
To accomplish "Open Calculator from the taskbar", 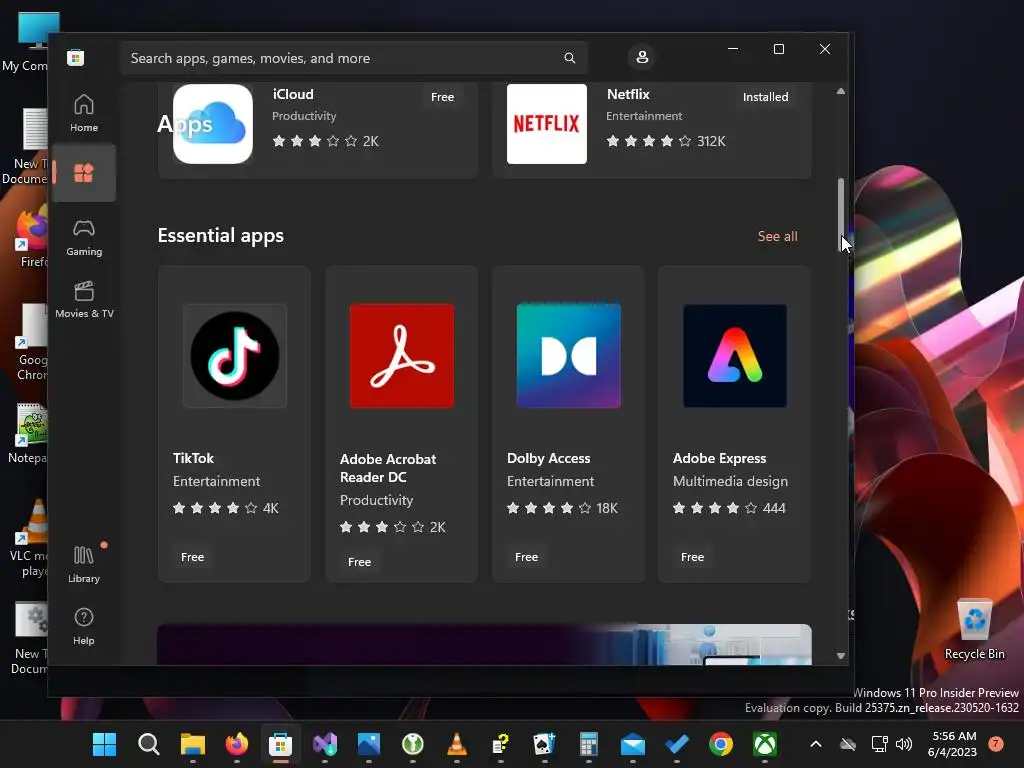I will (x=588, y=744).
